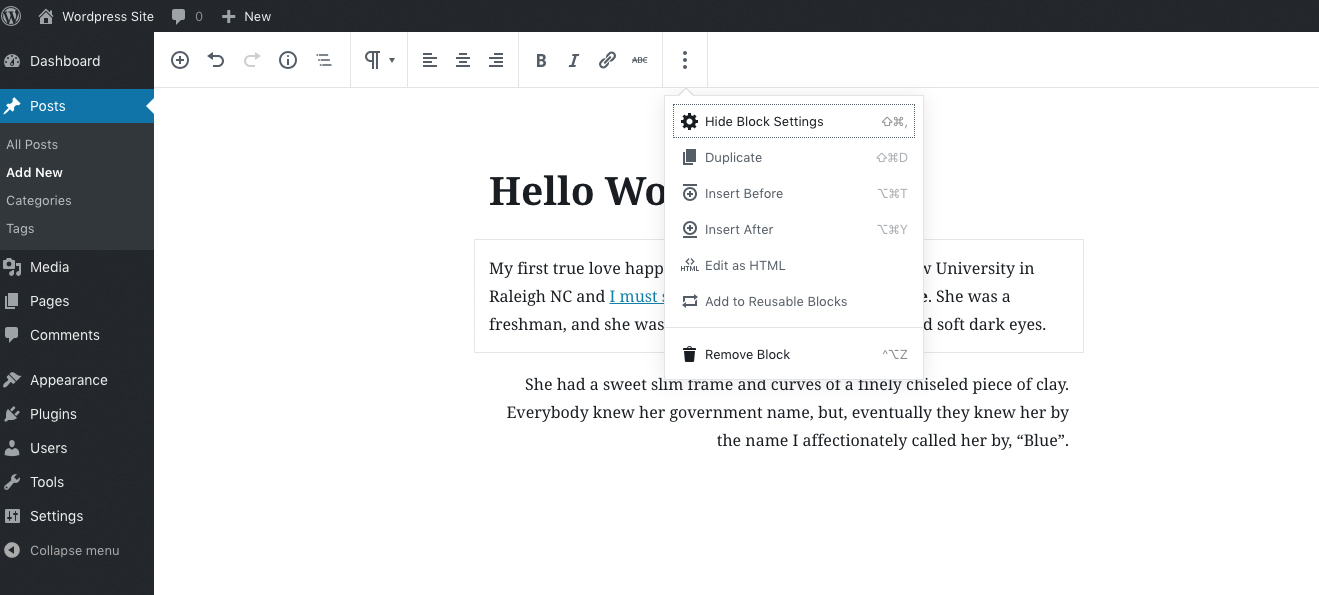The height and width of the screenshot is (595, 1319).
Task: Open Comments in the sidebar
Action: point(77,335)
